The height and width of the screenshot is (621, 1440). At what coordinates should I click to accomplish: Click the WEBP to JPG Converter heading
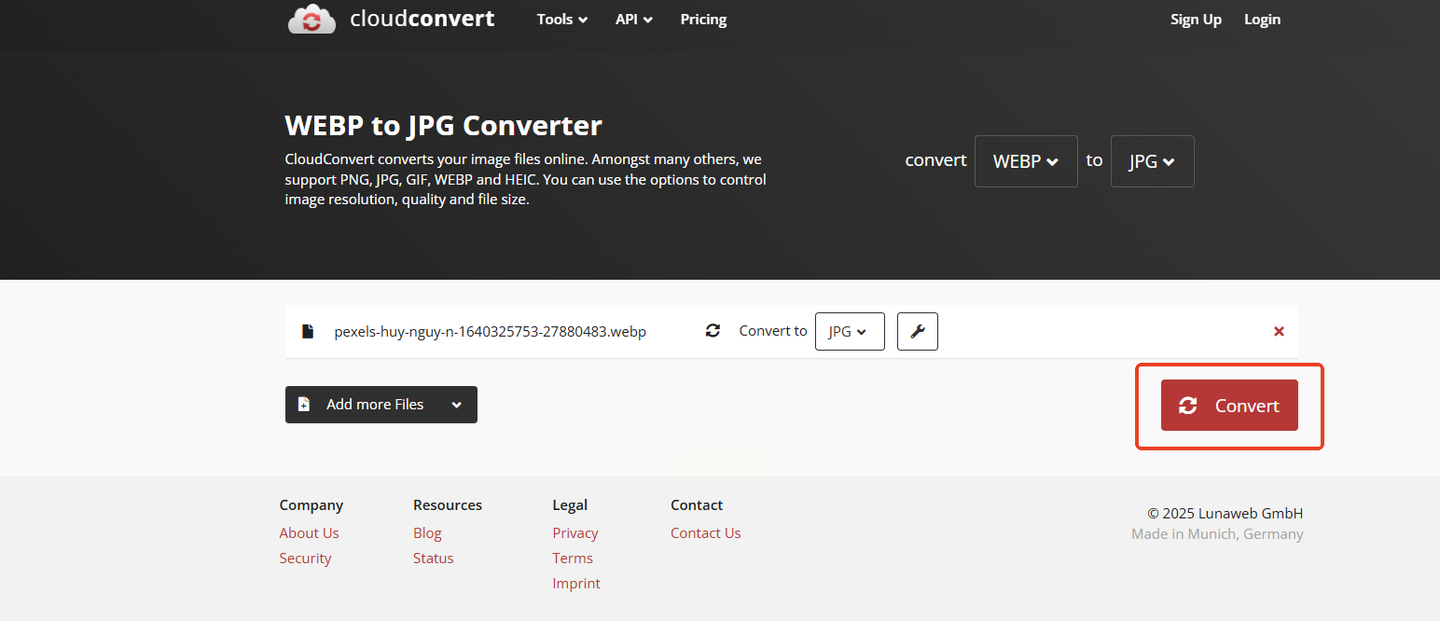tap(443, 126)
